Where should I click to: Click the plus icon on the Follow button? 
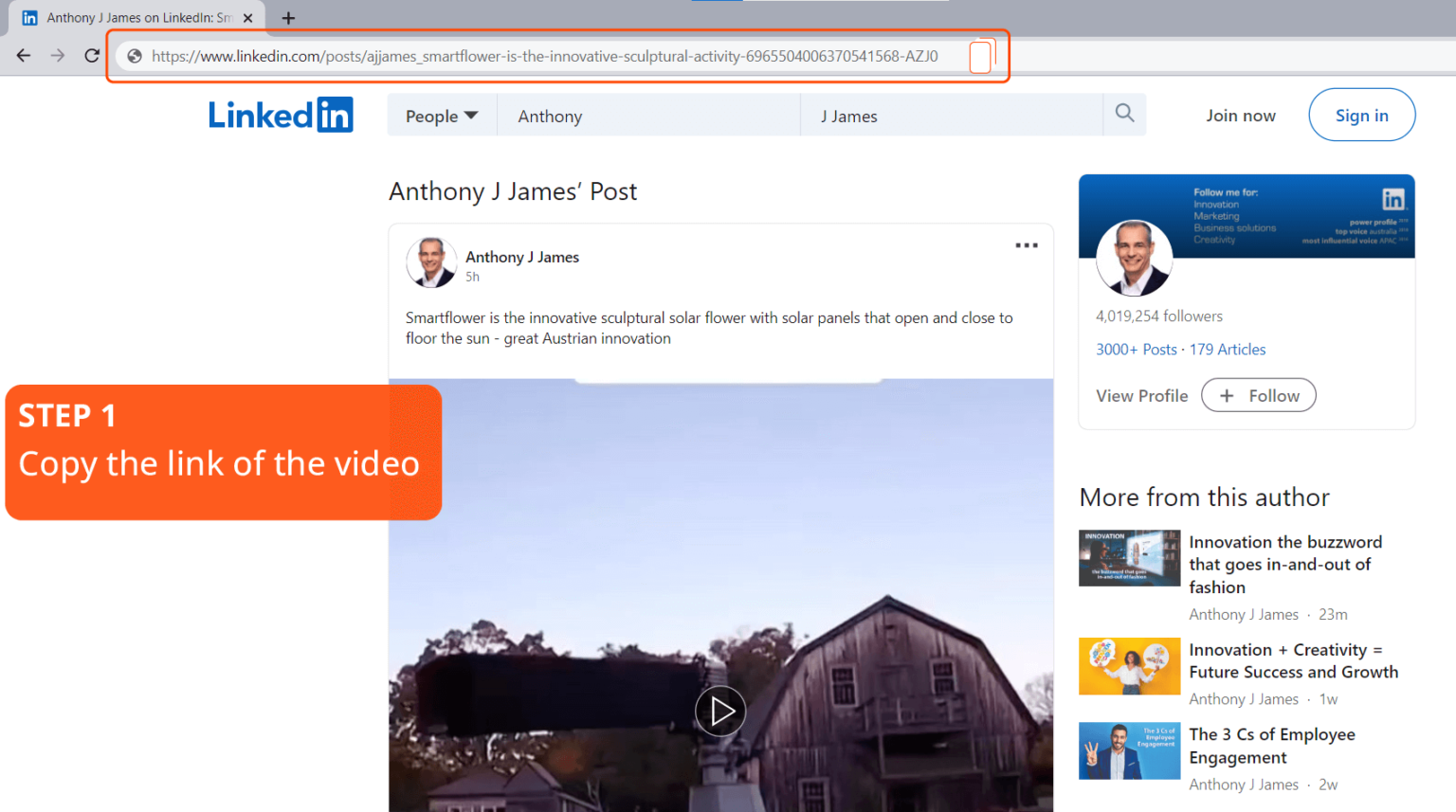pos(1228,395)
